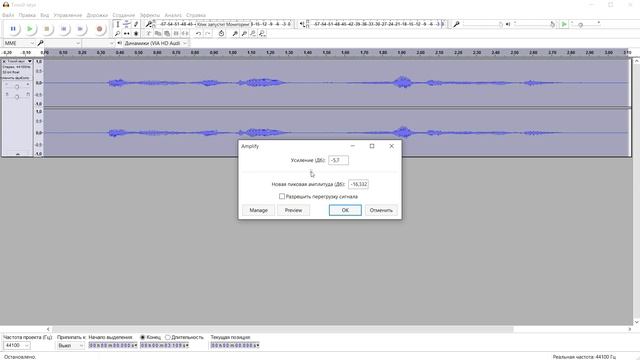640x360 pixels.
Task: Click the green Play-at-speed button
Action: 564,24
